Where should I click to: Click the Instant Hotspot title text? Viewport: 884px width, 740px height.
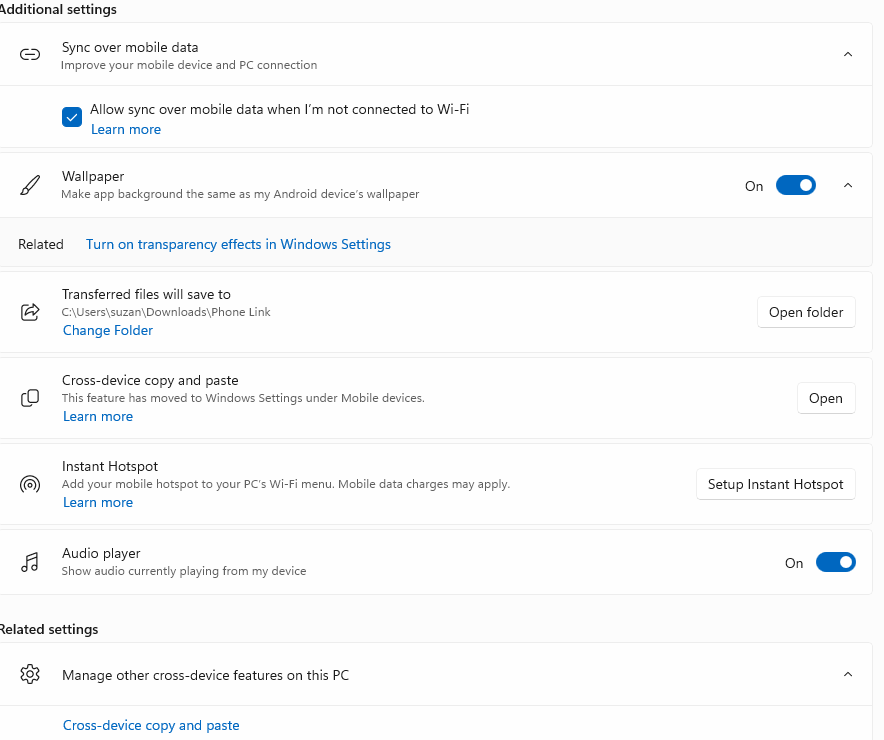(x=110, y=467)
